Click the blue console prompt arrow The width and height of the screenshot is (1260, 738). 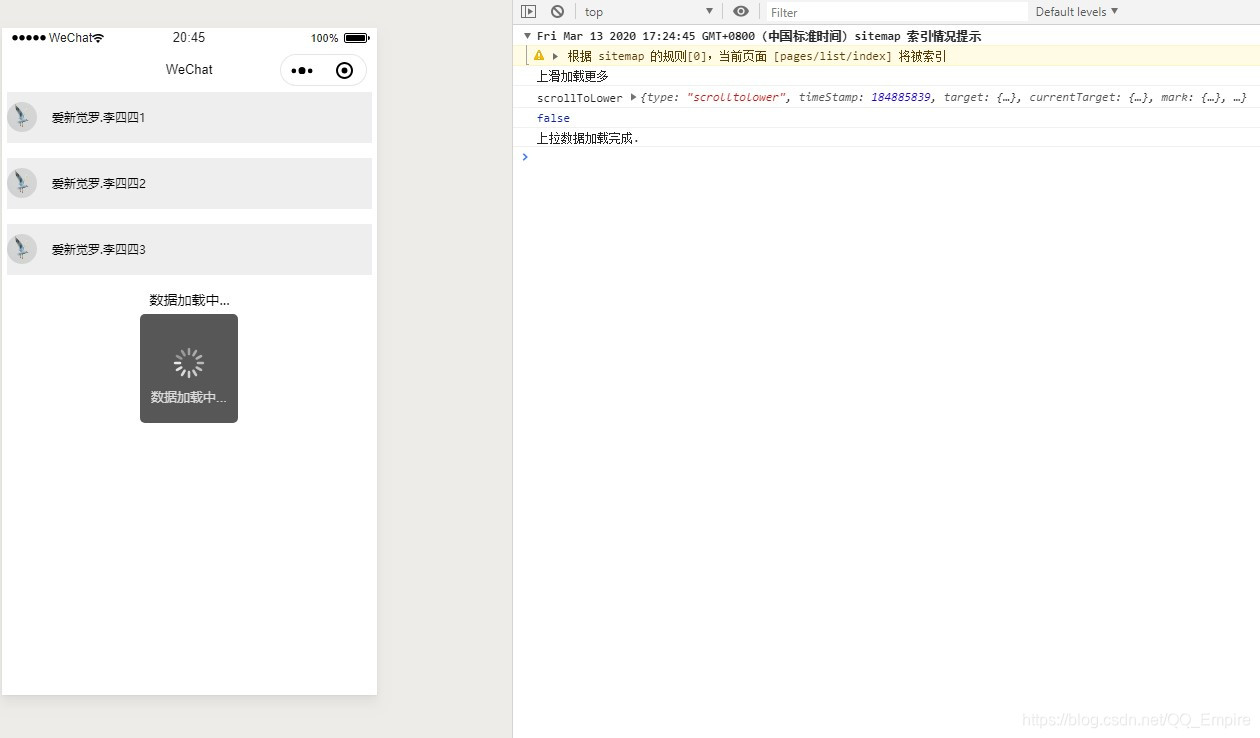[x=525, y=156]
